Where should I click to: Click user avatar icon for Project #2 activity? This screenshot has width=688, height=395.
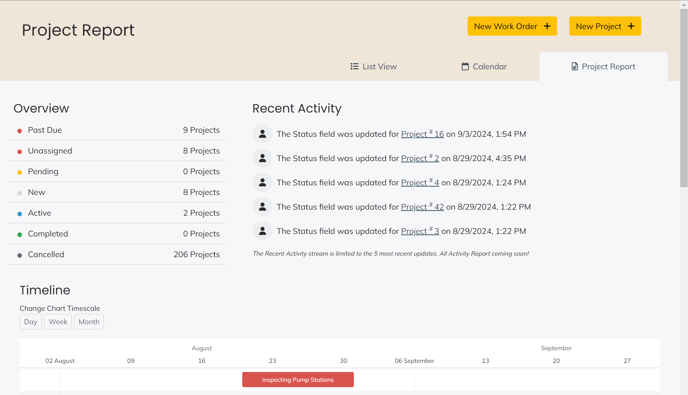(x=262, y=158)
